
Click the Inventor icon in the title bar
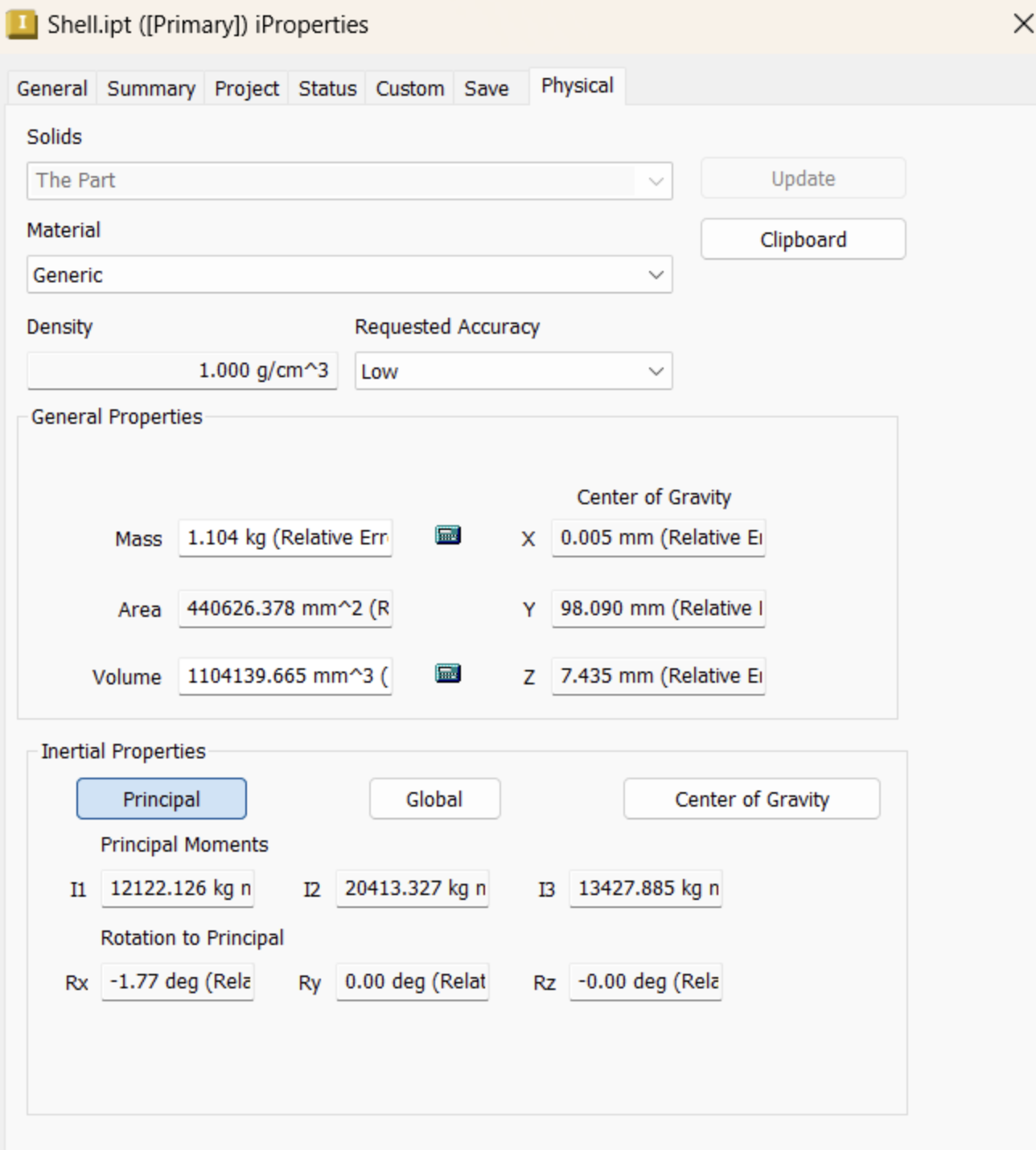22,24
